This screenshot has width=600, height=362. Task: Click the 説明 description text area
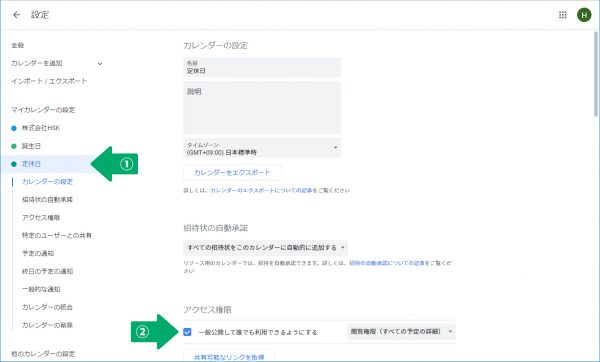tap(262, 108)
